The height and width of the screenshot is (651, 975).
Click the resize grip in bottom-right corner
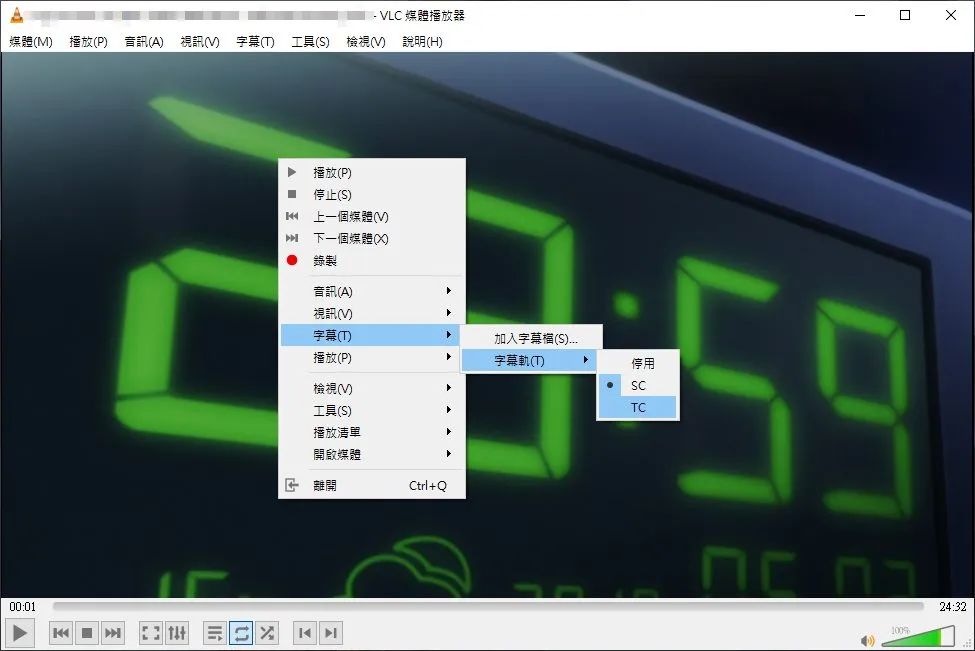[968, 644]
